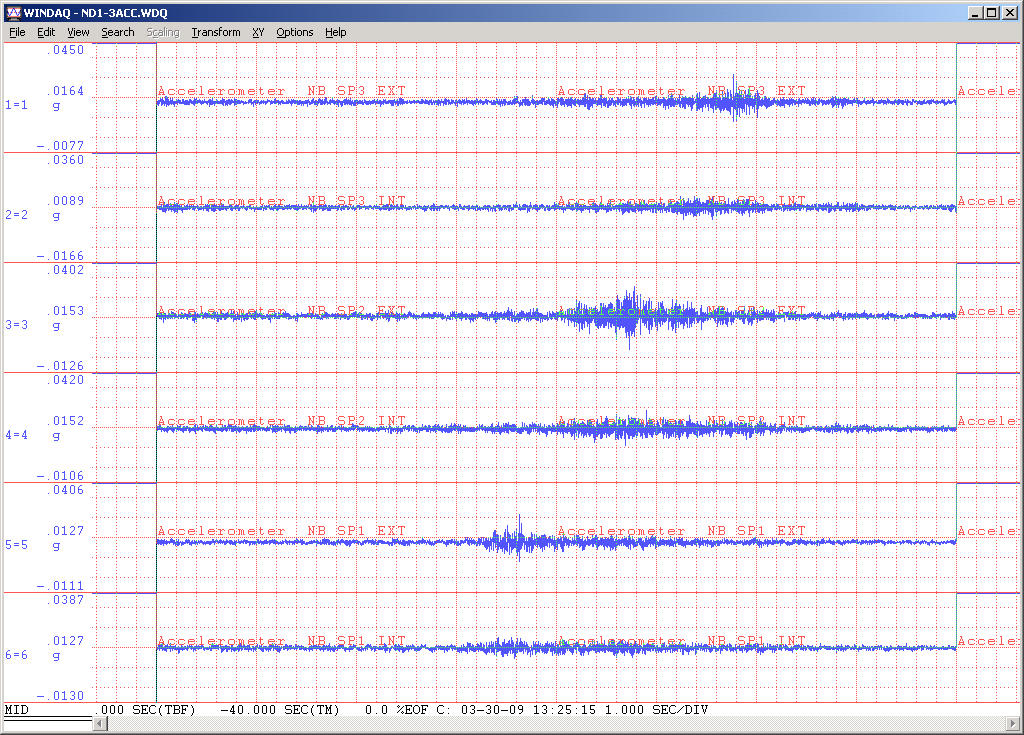Select channel label 4=4

pos(16,434)
